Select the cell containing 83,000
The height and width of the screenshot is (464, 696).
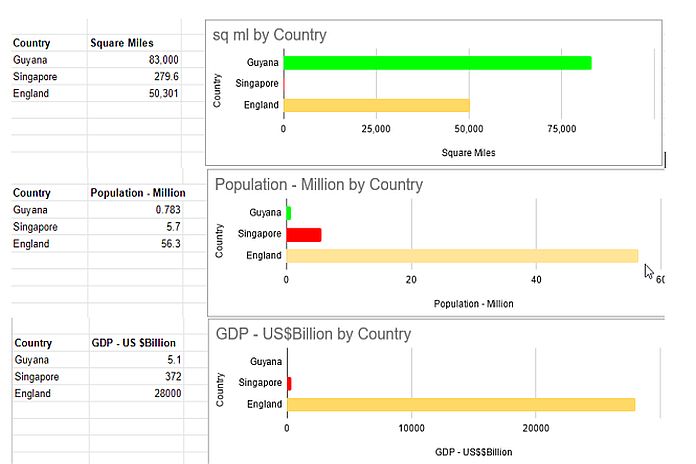(134, 60)
